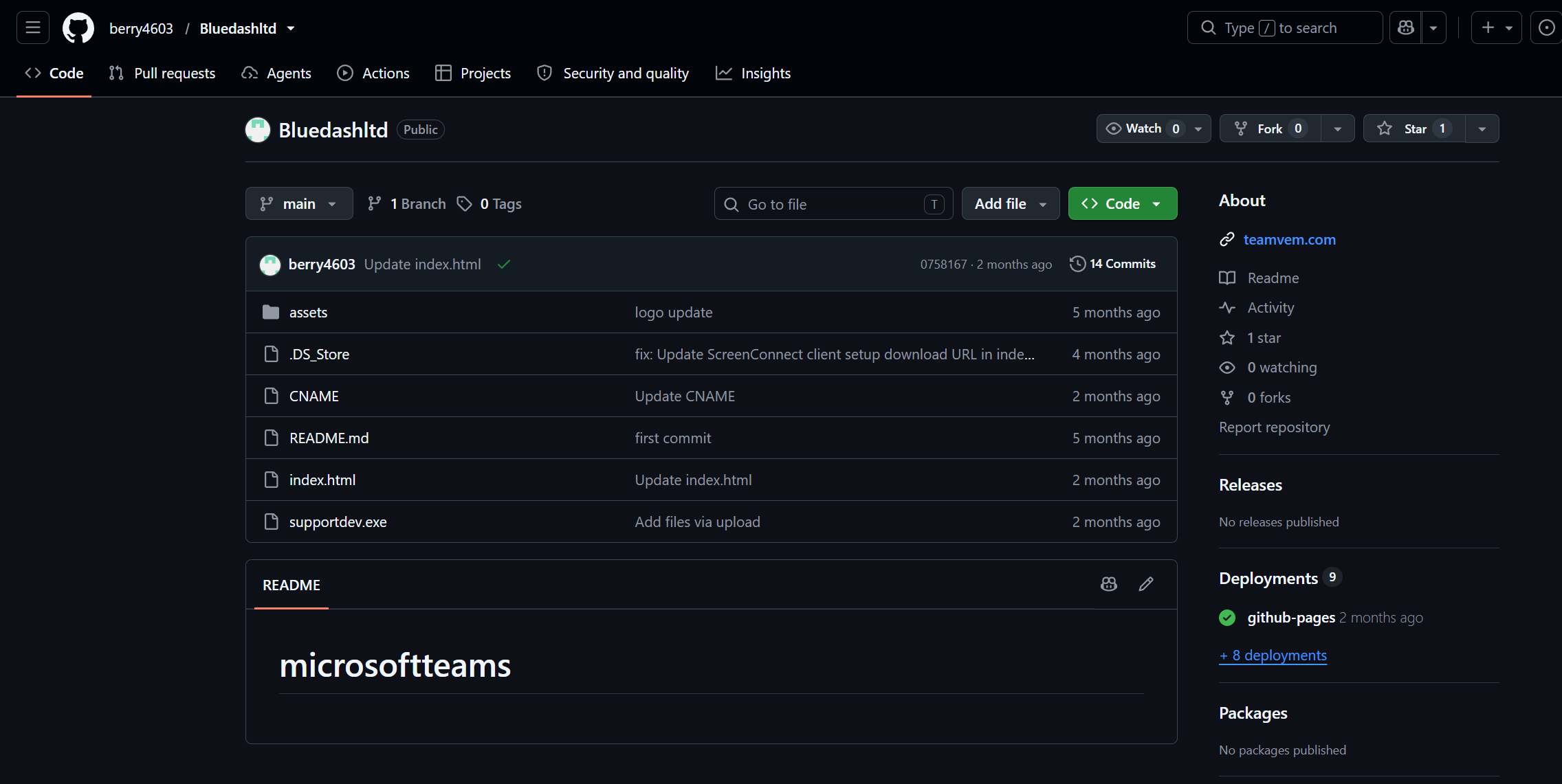The height and width of the screenshot is (784, 1562).
Task: View the 0 forks link
Action: pyautogui.click(x=1268, y=397)
